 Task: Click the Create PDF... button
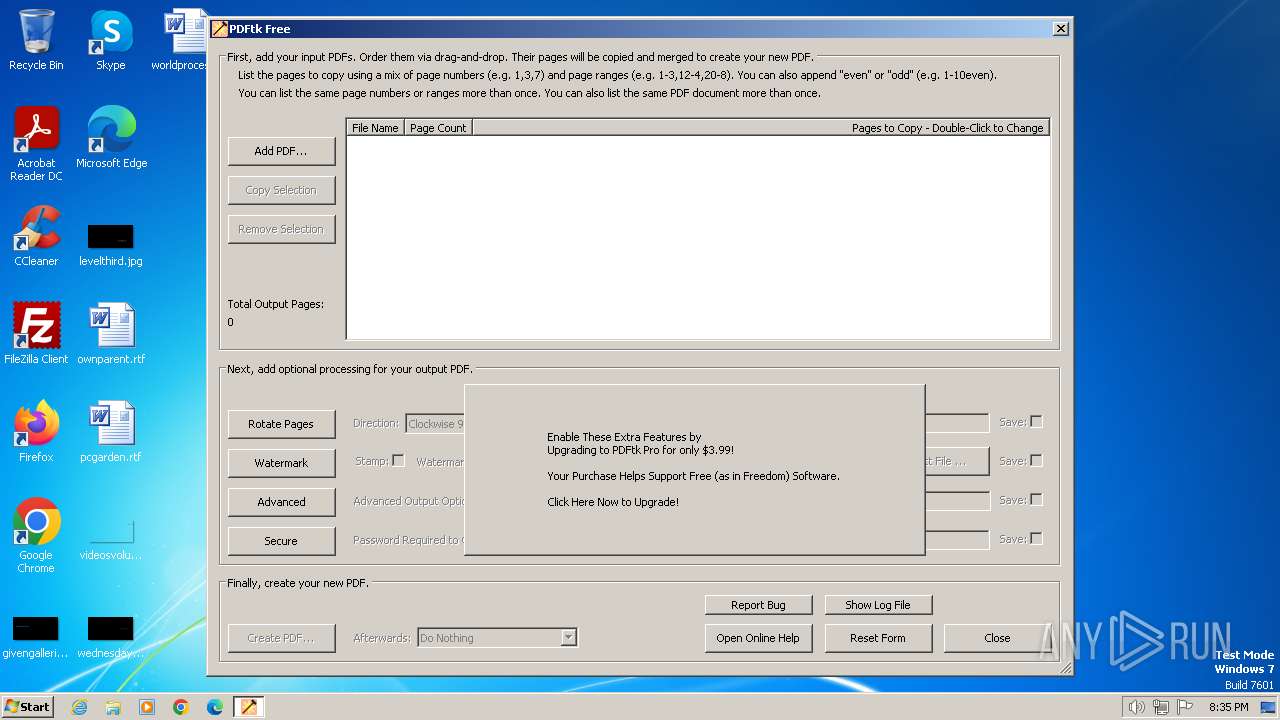coord(281,638)
